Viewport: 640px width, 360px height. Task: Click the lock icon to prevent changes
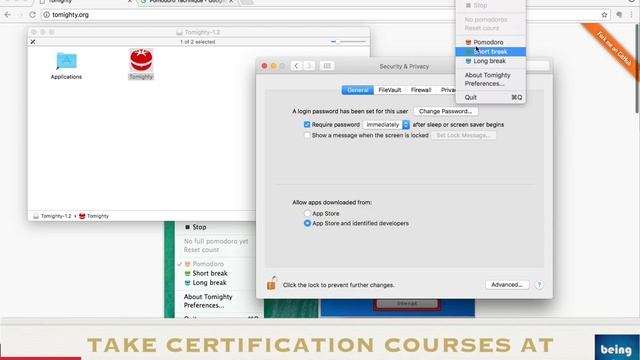tap(271, 283)
